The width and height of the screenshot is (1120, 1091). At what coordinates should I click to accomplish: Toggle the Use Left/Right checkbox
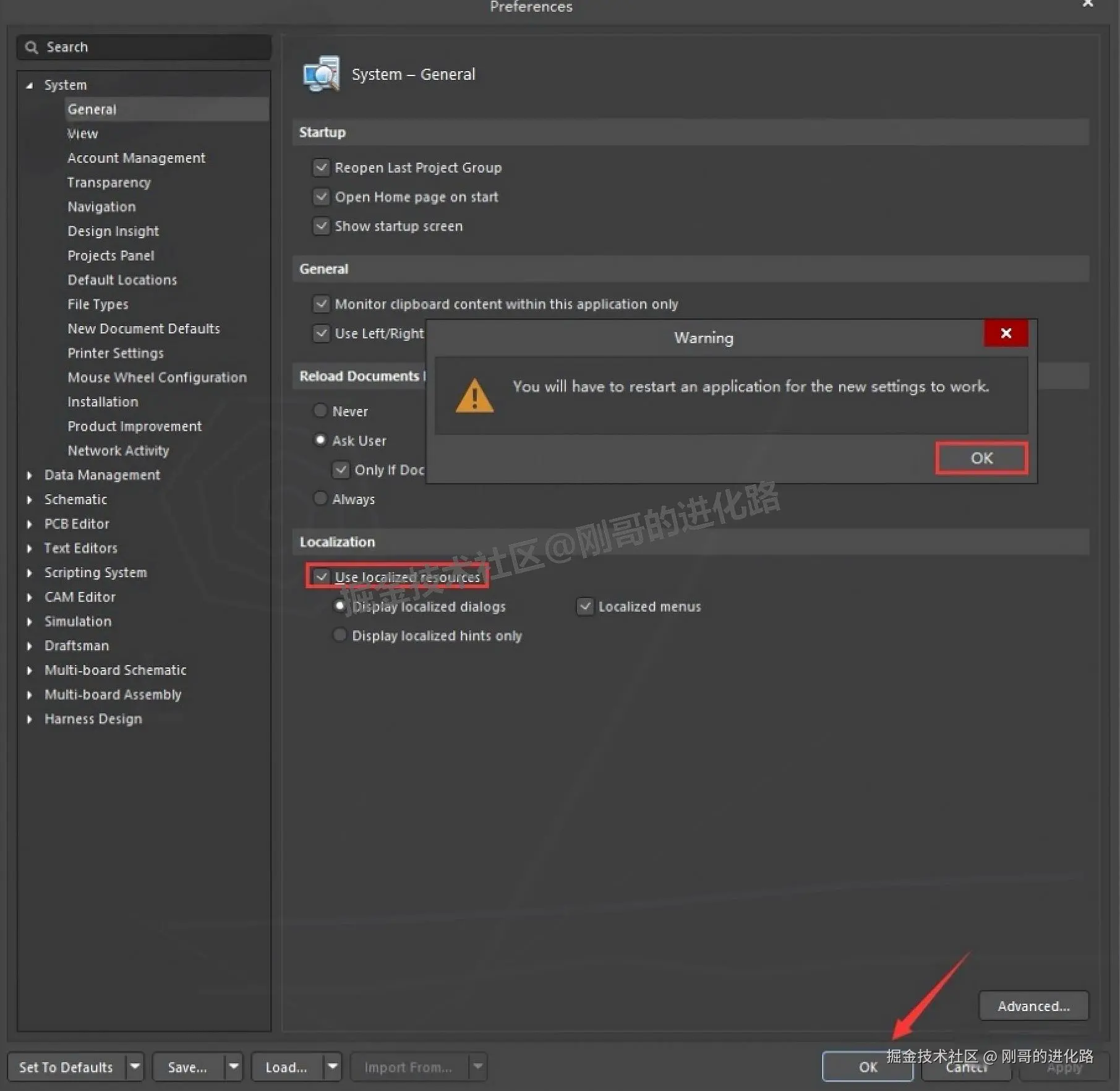321,333
